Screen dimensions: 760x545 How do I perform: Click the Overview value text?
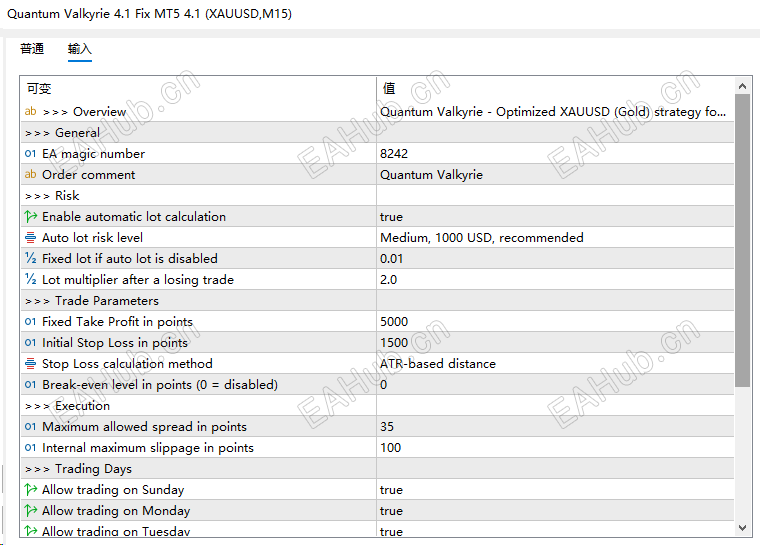(x=553, y=112)
